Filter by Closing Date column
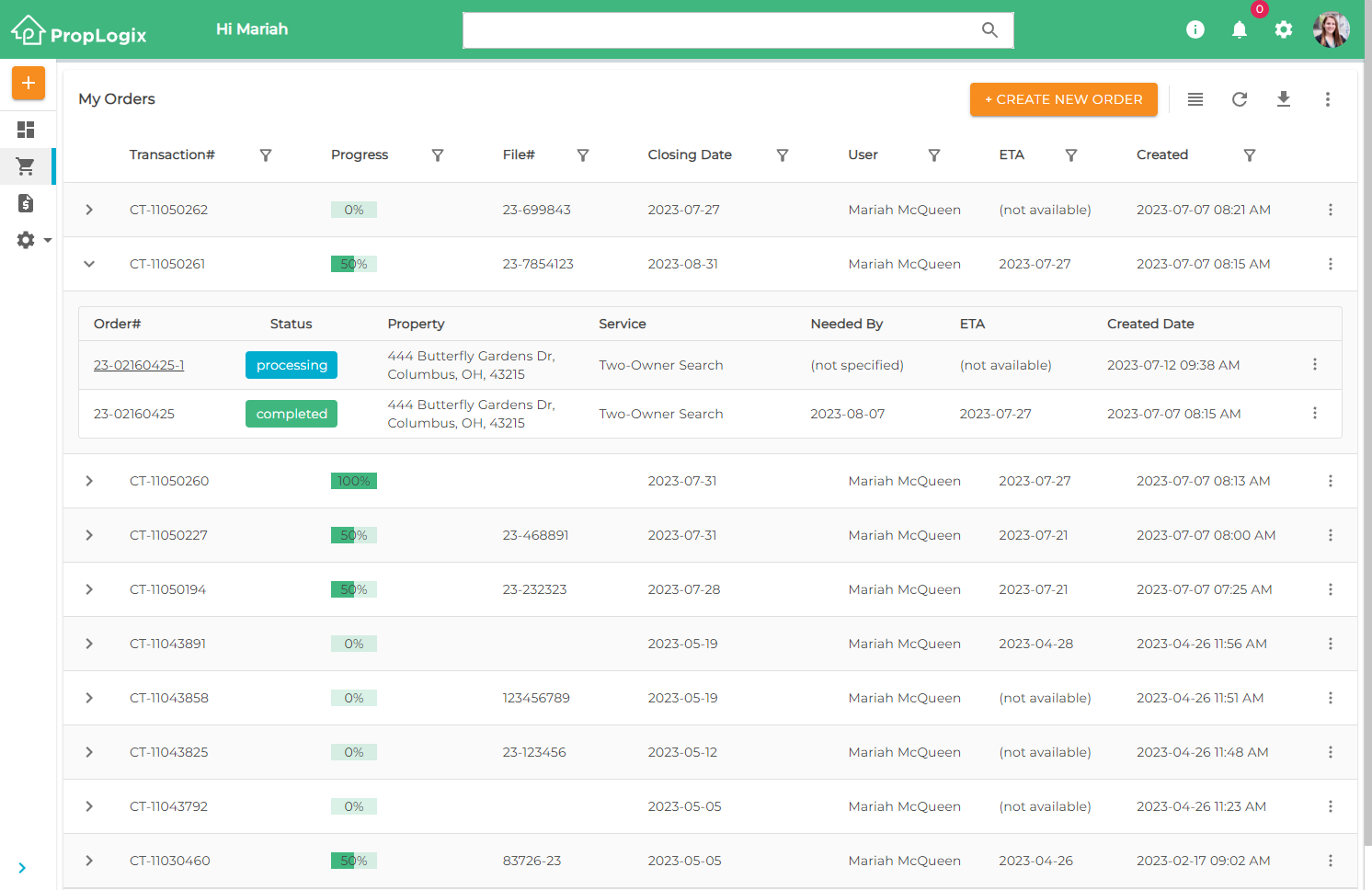The height and width of the screenshot is (890, 1372). tap(783, 155)
